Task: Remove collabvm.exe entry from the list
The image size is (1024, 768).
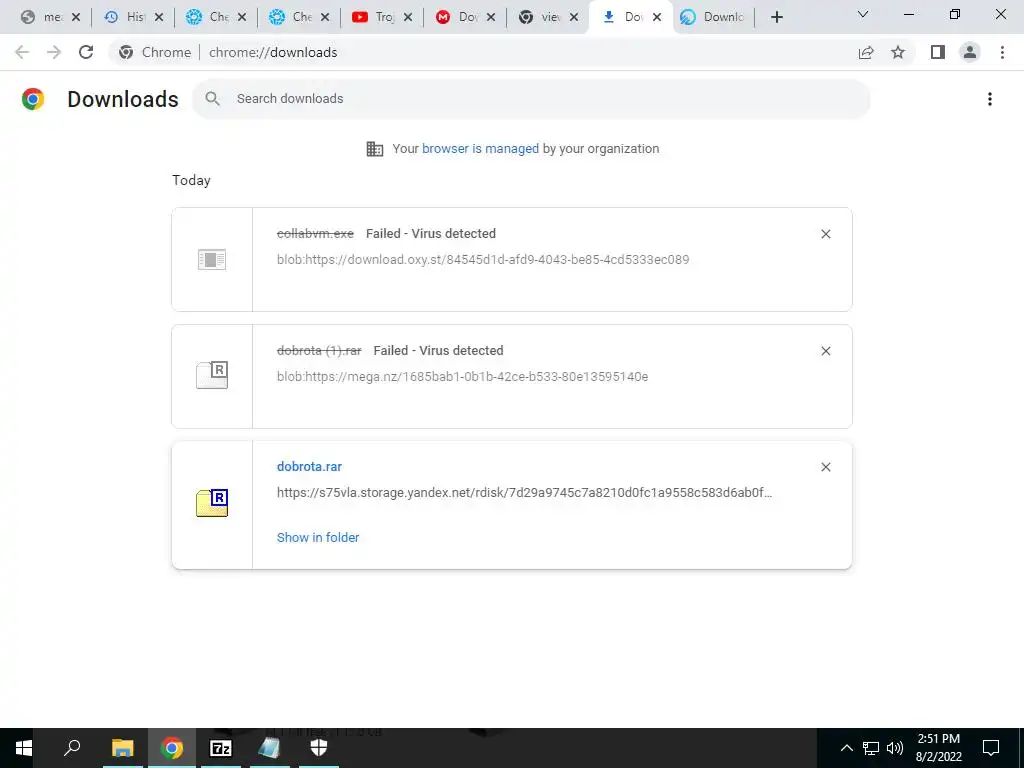Action: (825, 234)
